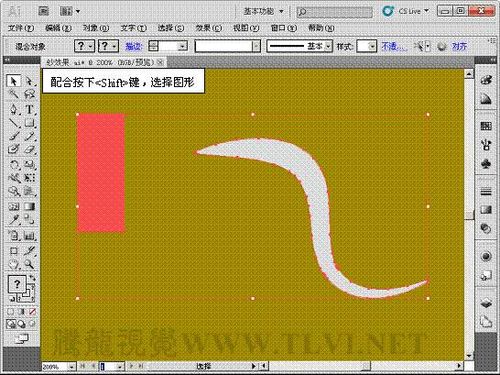
Task: Open the 文件(F) menu
Action: pyautogui.click(x=21, y=28)
